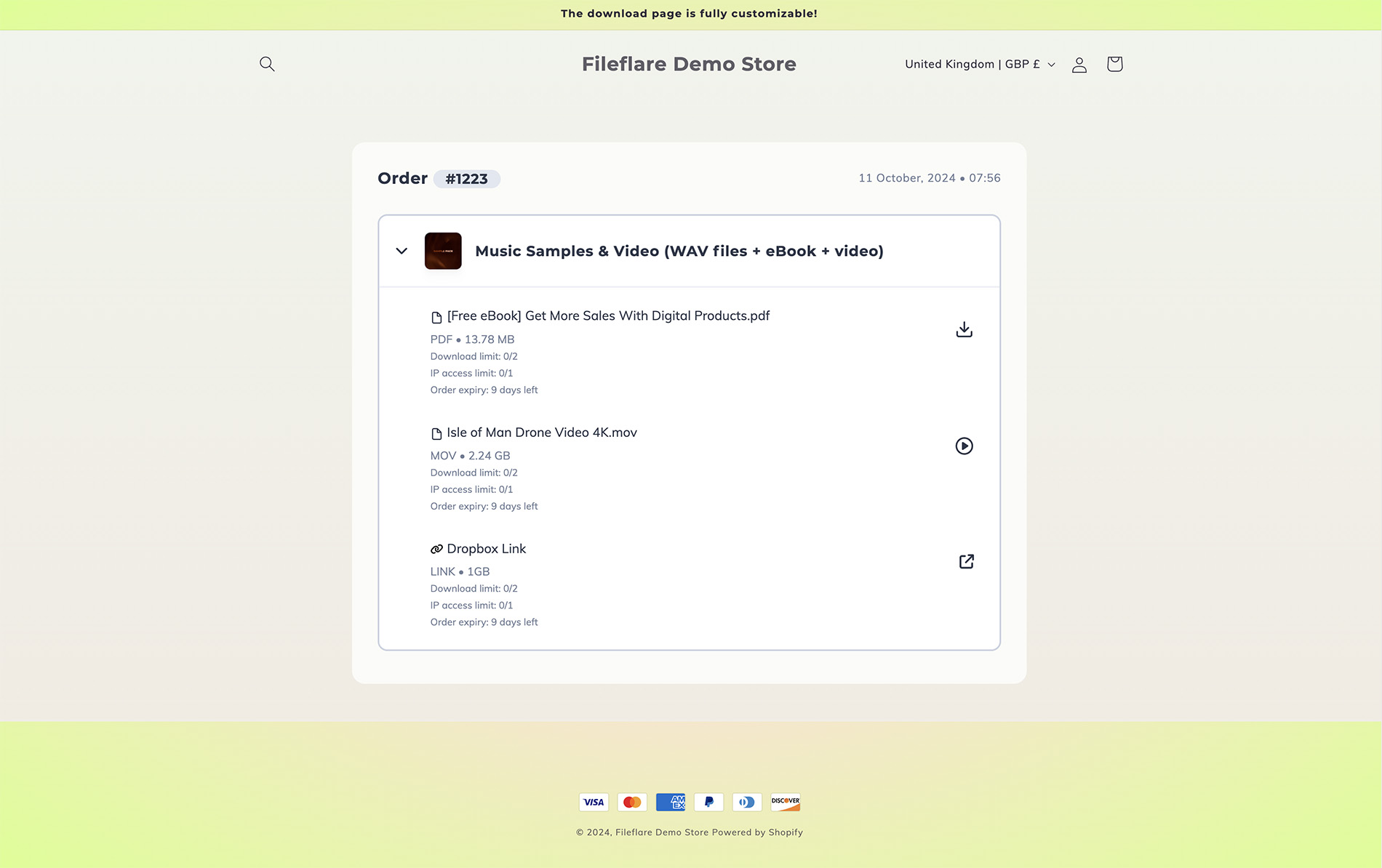Open the Dropbox Link external icon
Screen dimensions: 1382x868
point(966,561)
